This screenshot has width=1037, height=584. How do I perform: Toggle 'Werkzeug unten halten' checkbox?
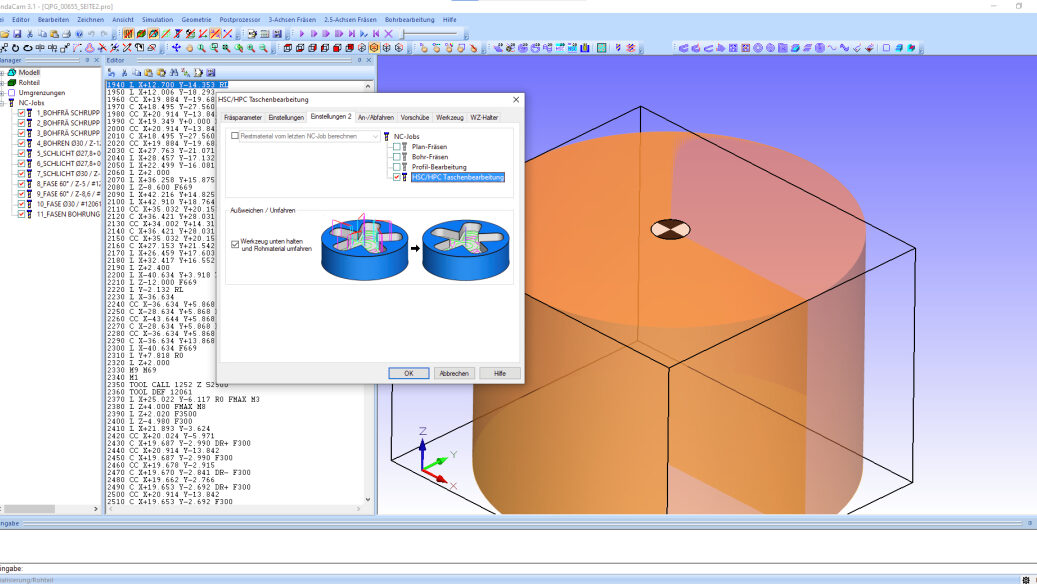[235, 243]
